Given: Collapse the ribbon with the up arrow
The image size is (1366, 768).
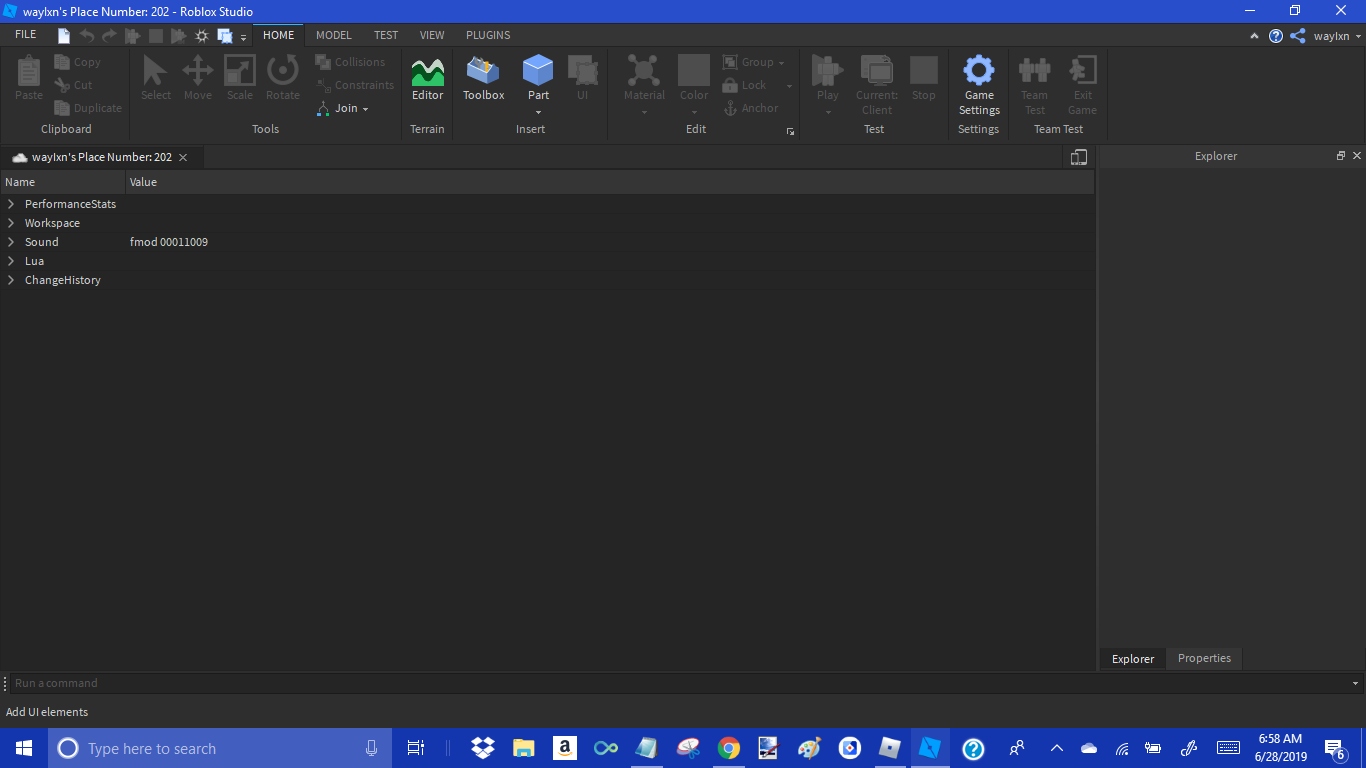Looking at the screenshot, I should point(1255,36).
